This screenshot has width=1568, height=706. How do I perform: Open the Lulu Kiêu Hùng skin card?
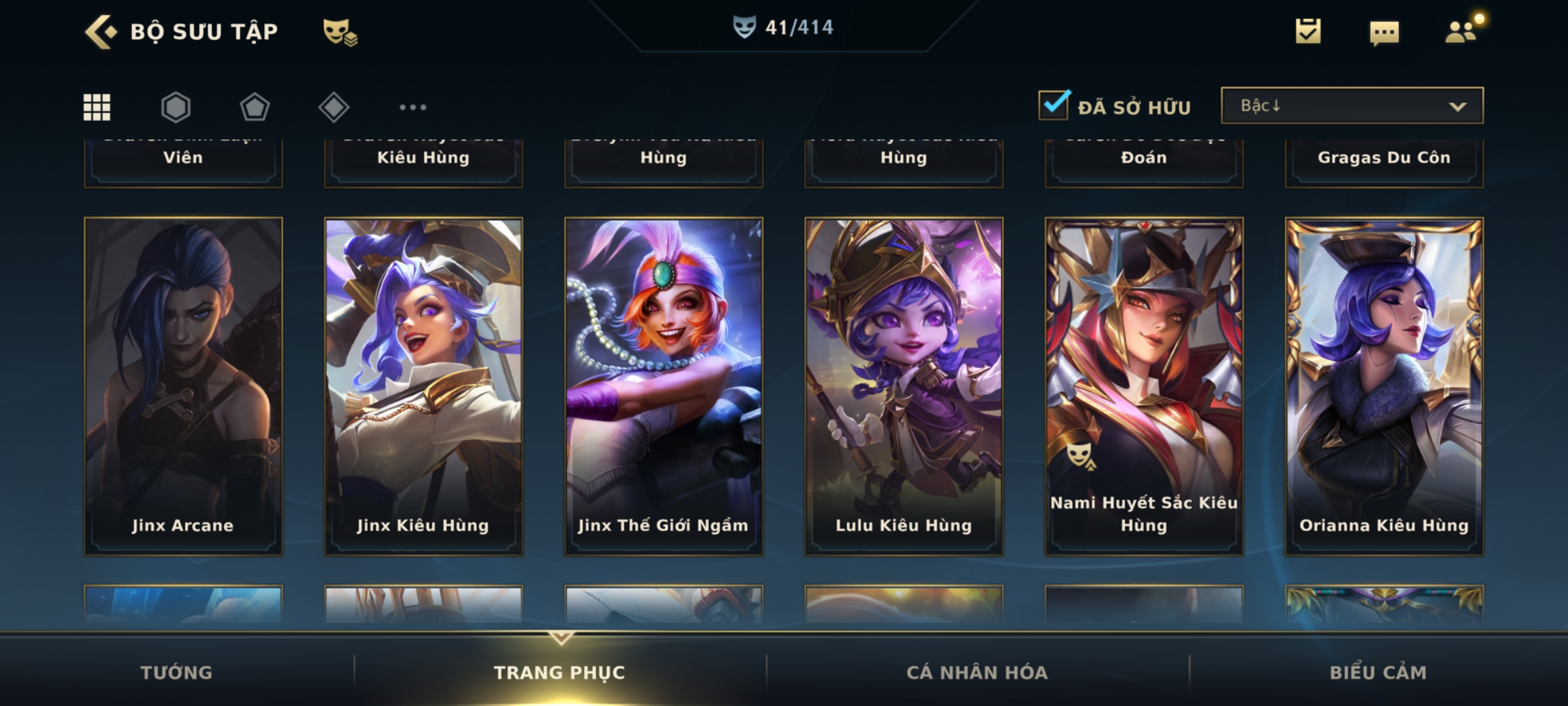tap(904, 387)
